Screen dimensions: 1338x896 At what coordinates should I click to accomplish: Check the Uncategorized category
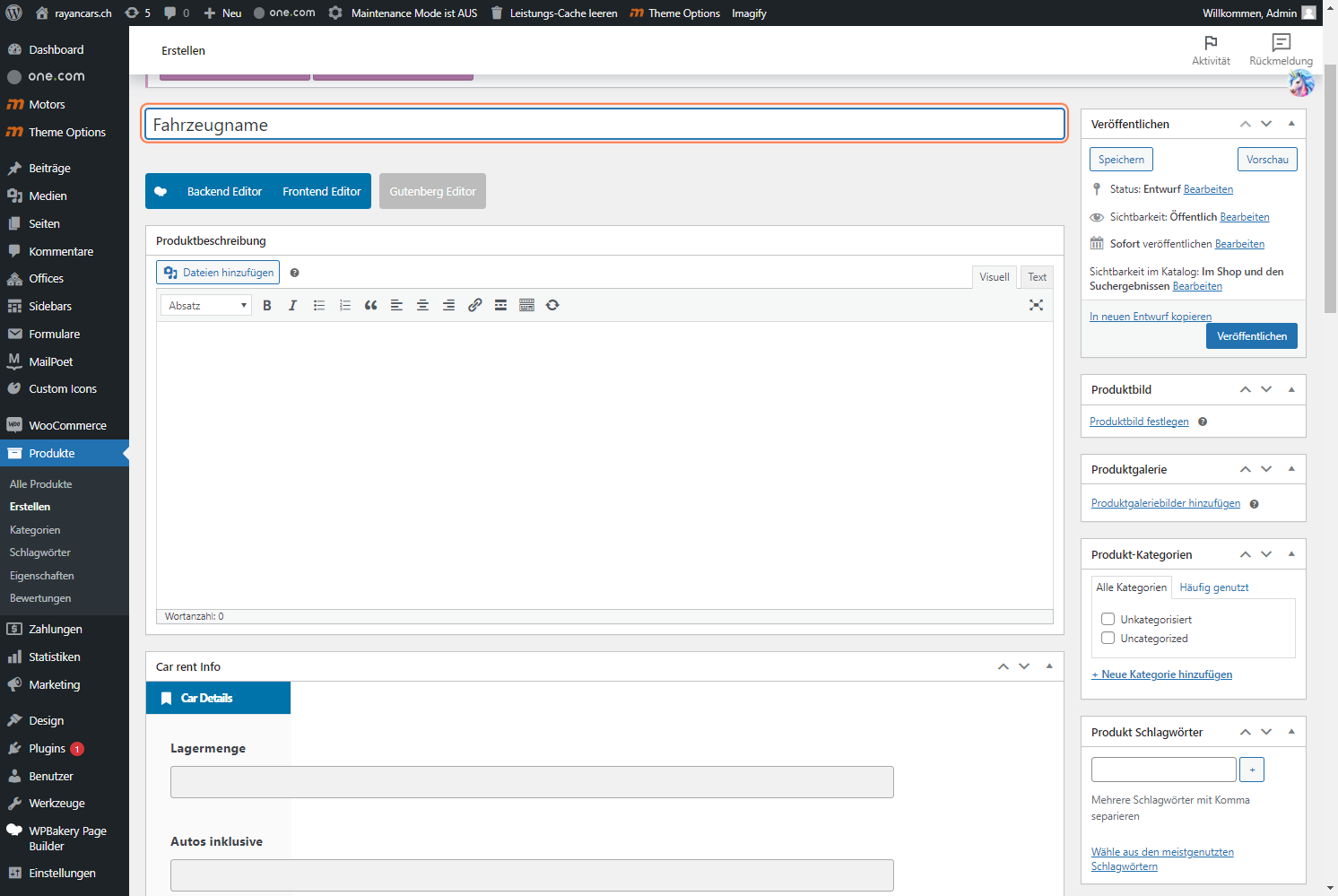coord(1108,638)
